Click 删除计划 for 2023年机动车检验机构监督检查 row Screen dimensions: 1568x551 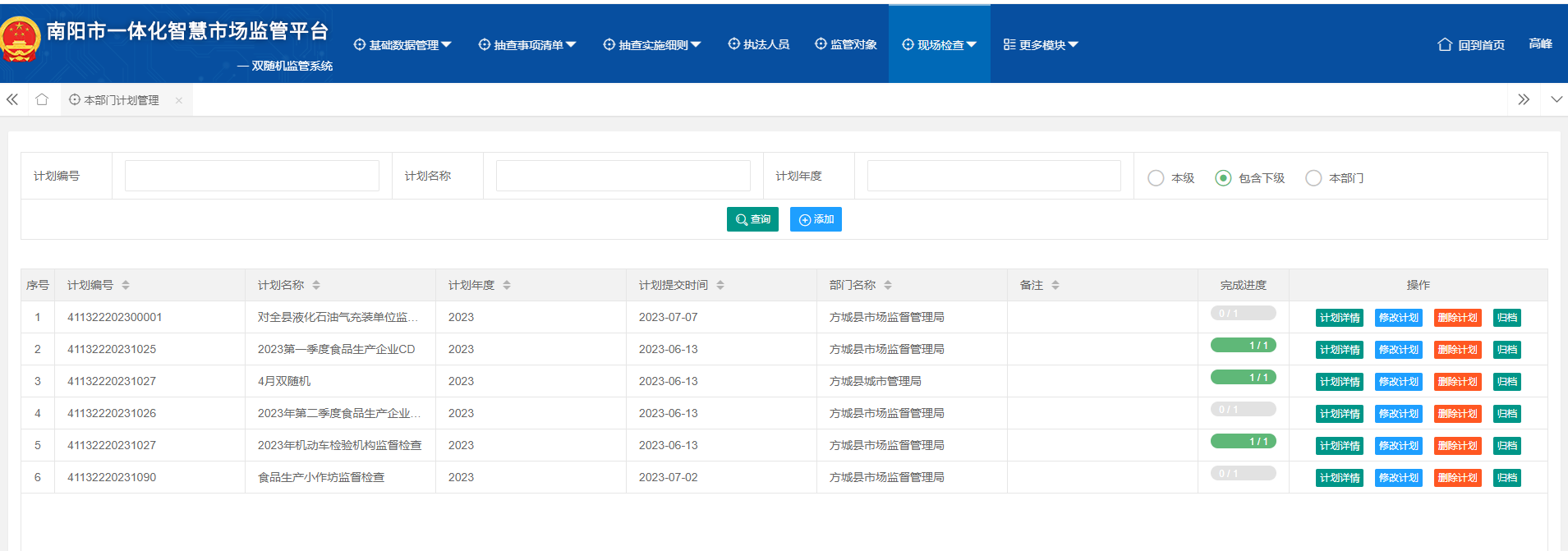pos(1458,446)
